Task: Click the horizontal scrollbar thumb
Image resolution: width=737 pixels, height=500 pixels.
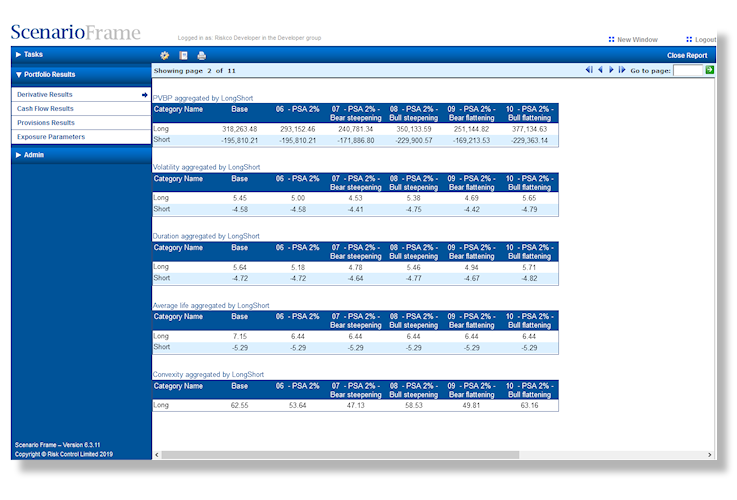Action: 340,455
